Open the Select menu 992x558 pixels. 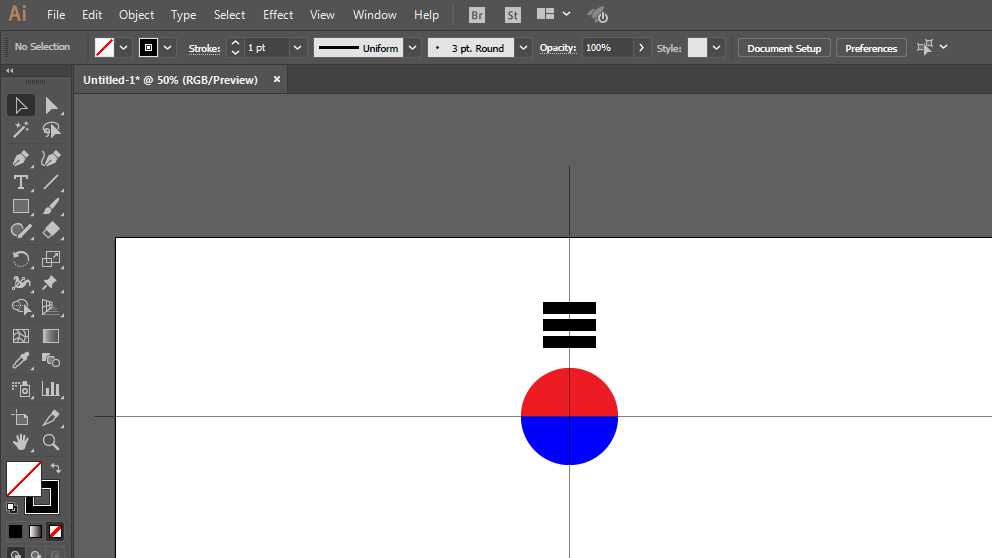[229, 15]
